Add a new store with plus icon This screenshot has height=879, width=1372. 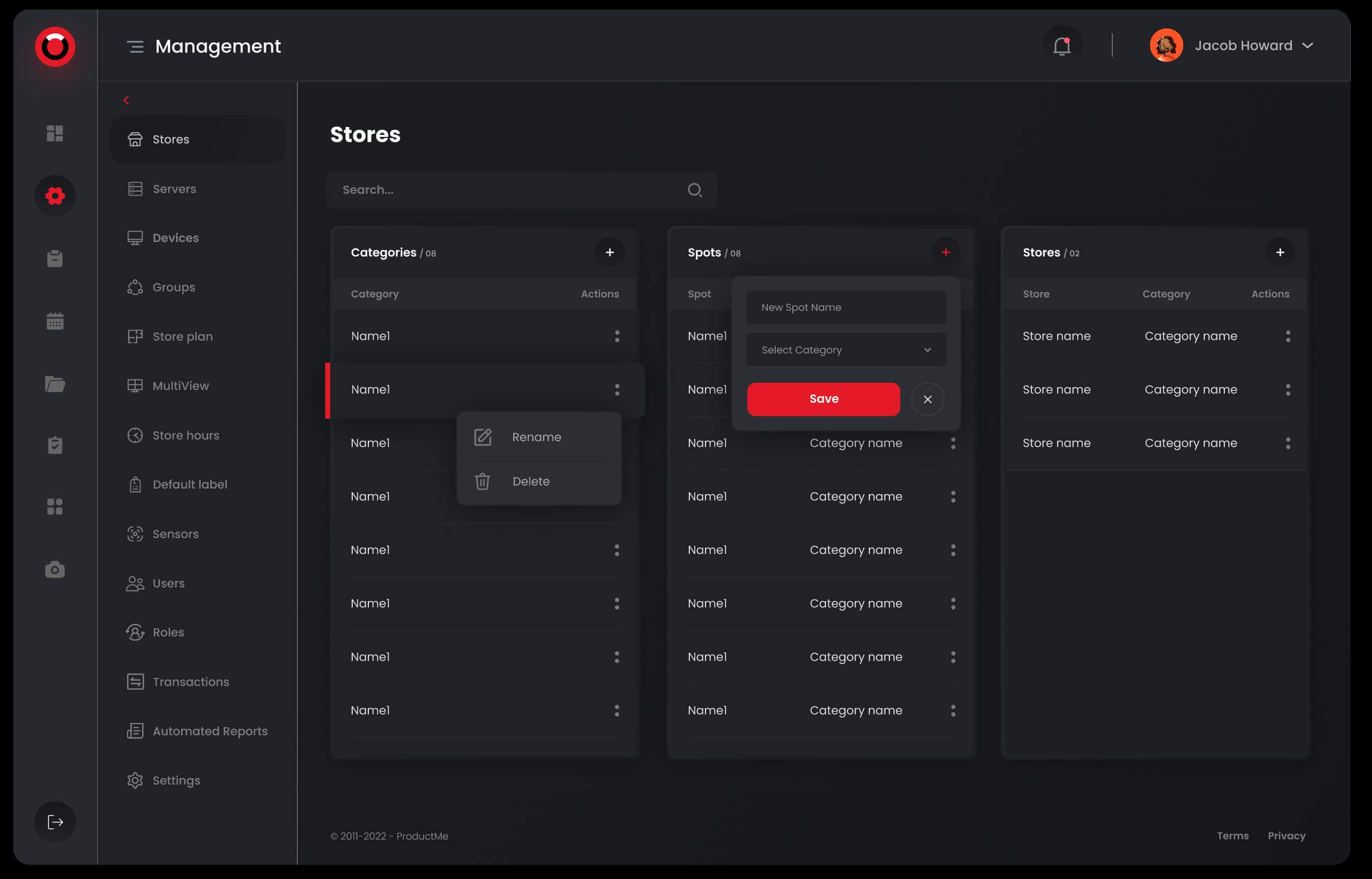click(x=1279, y=252)
